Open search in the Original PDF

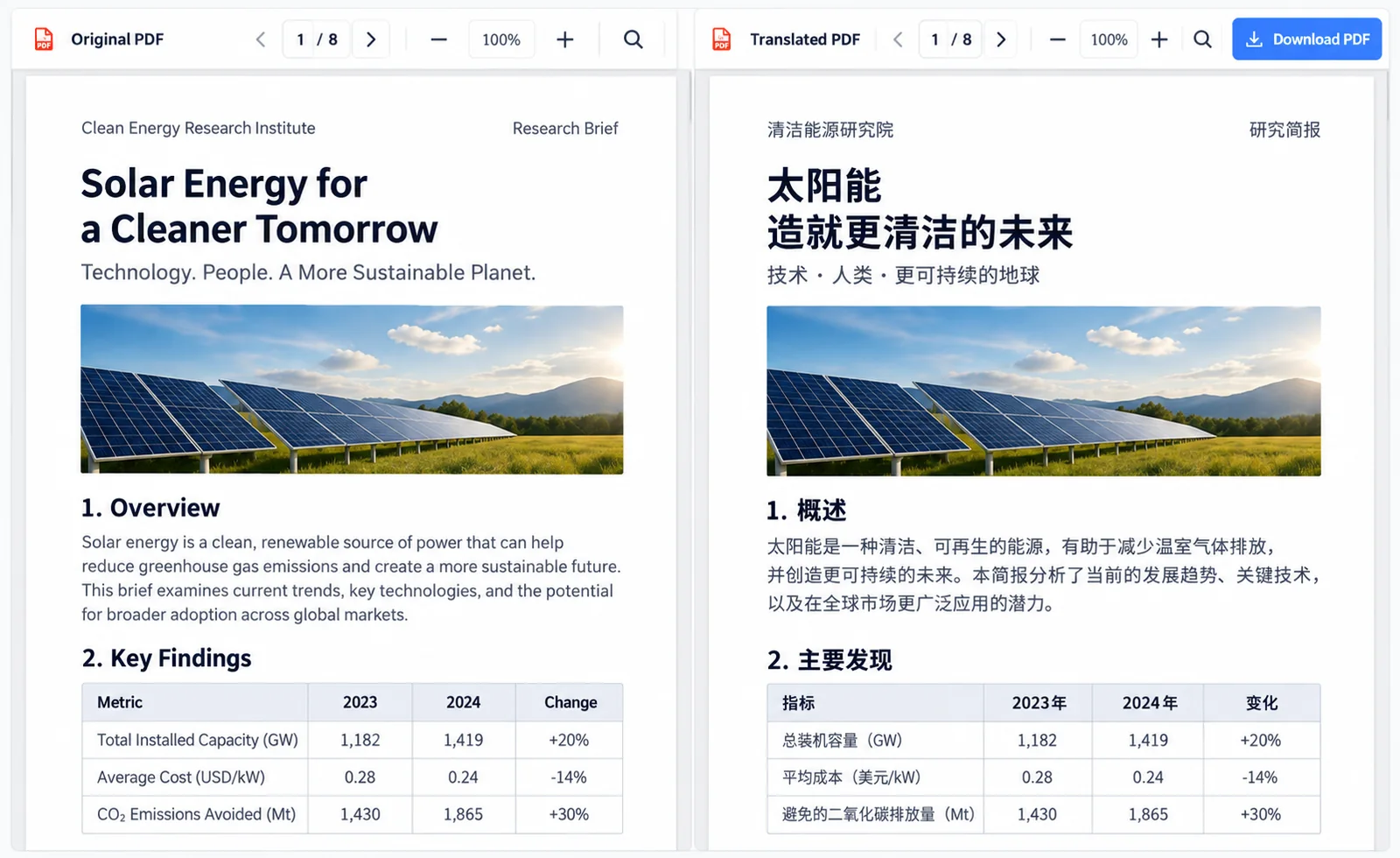pyautogui.click(x=633, y=39)
